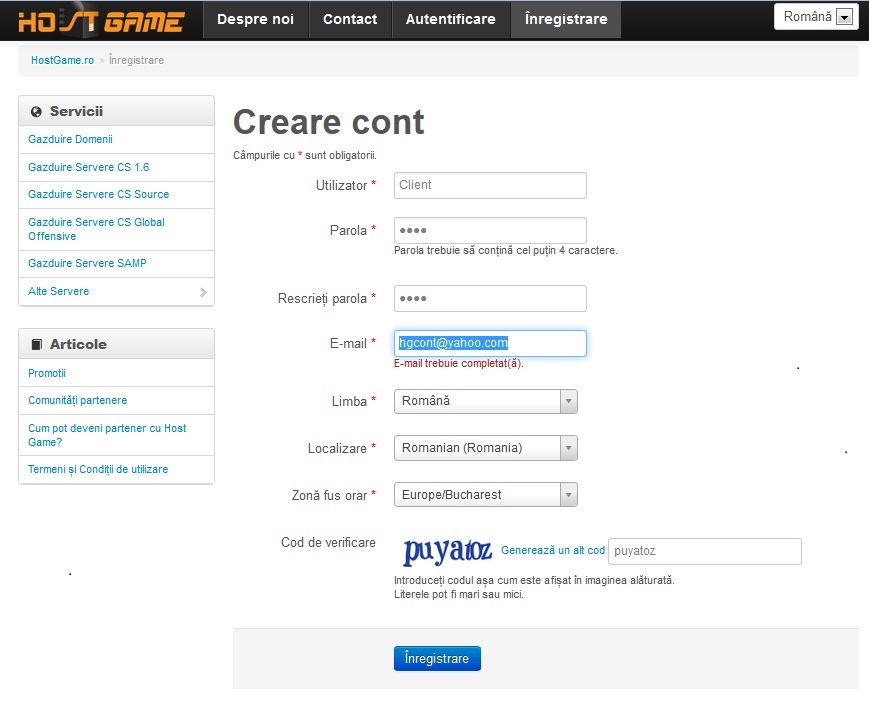This screenshot has height=701, width=869.
Task: Open the Despre noi menu
Action: (x=255, y=19)
